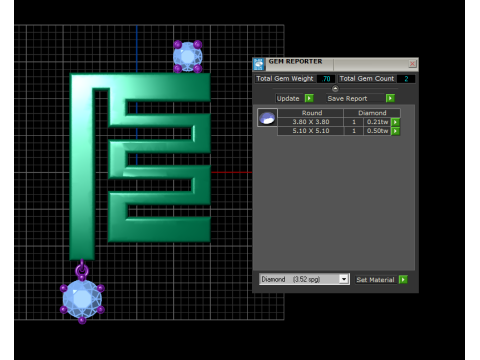
Task: Close the Gem Reporter panel
Action: (412, 63)
